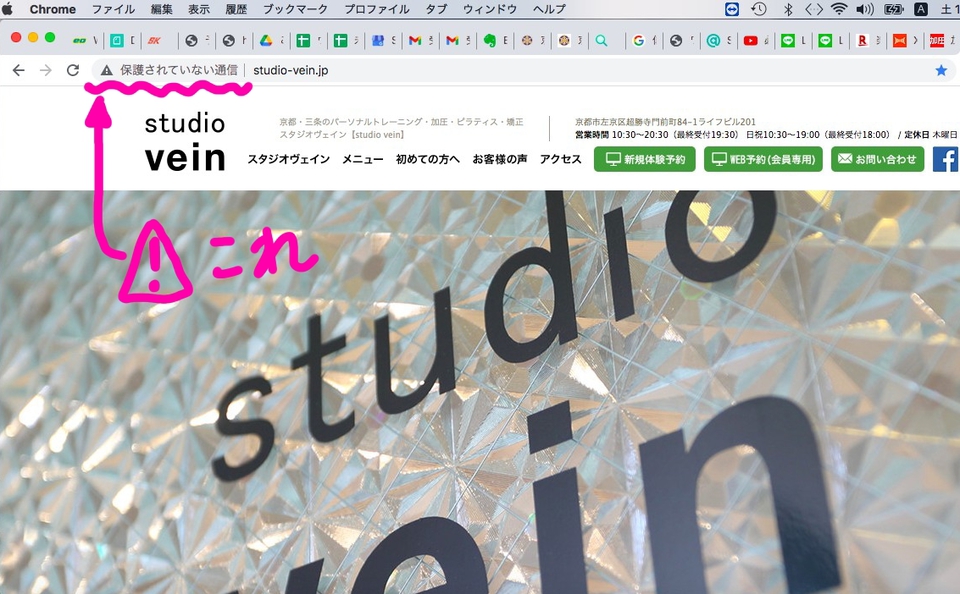Switch to the Google Drive tab

pyautogui.click(x=266, y=40)
